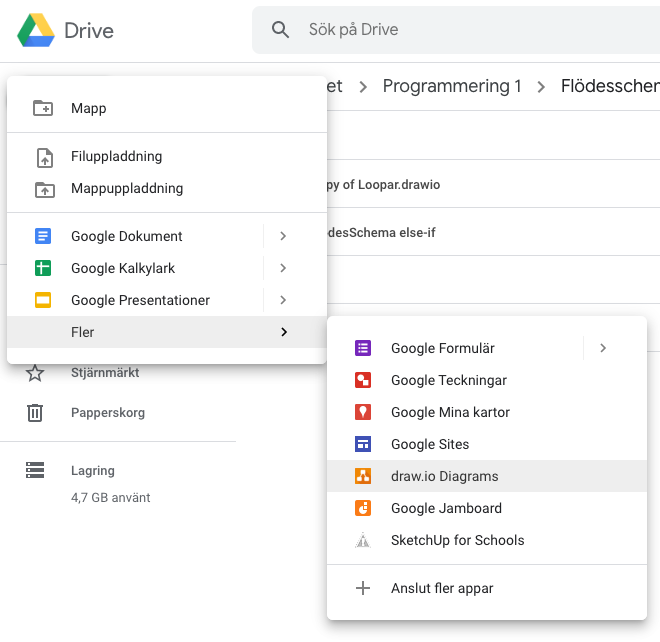The width and height of the screenshot is (660, 642).
Task: Focus the Sök på Drive search field
Action: (456, 30)
